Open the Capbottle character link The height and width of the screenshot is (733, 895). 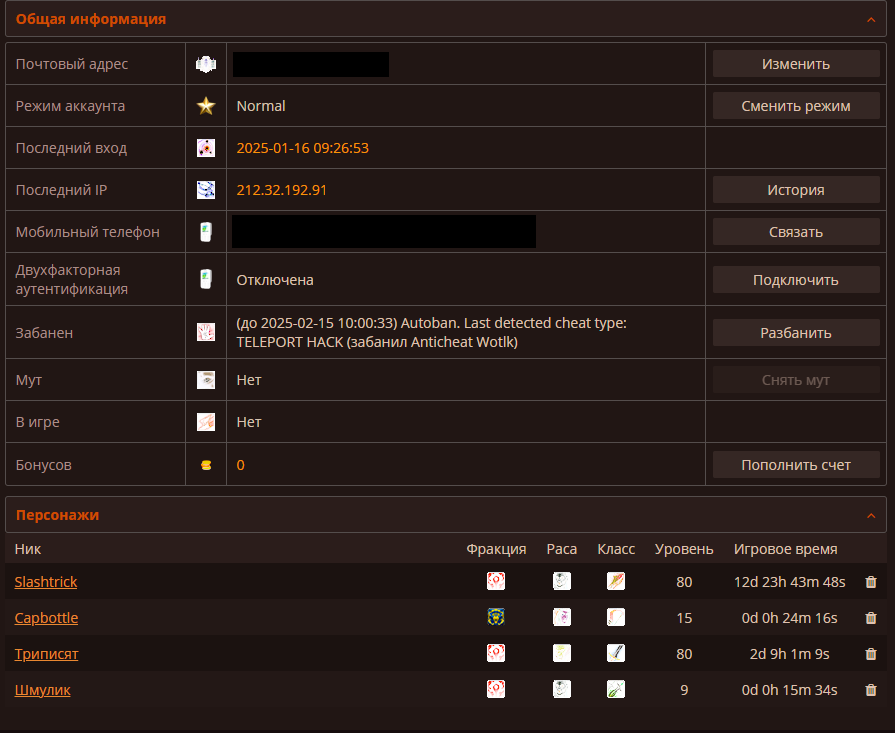coord(46,618)
